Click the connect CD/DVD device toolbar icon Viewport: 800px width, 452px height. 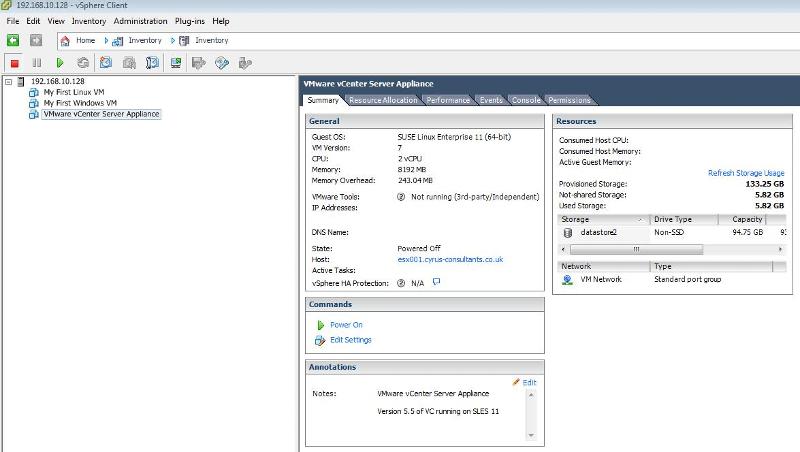click(x=222, y=63)
